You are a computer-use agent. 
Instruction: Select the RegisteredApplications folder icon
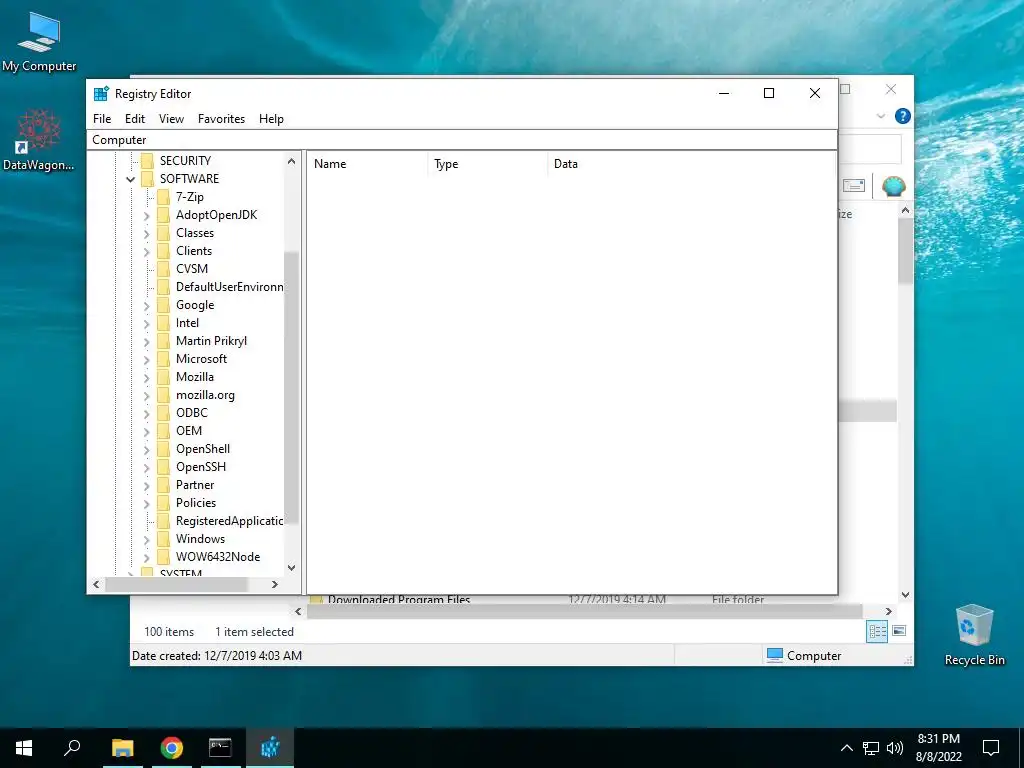[x=163, y=521]
